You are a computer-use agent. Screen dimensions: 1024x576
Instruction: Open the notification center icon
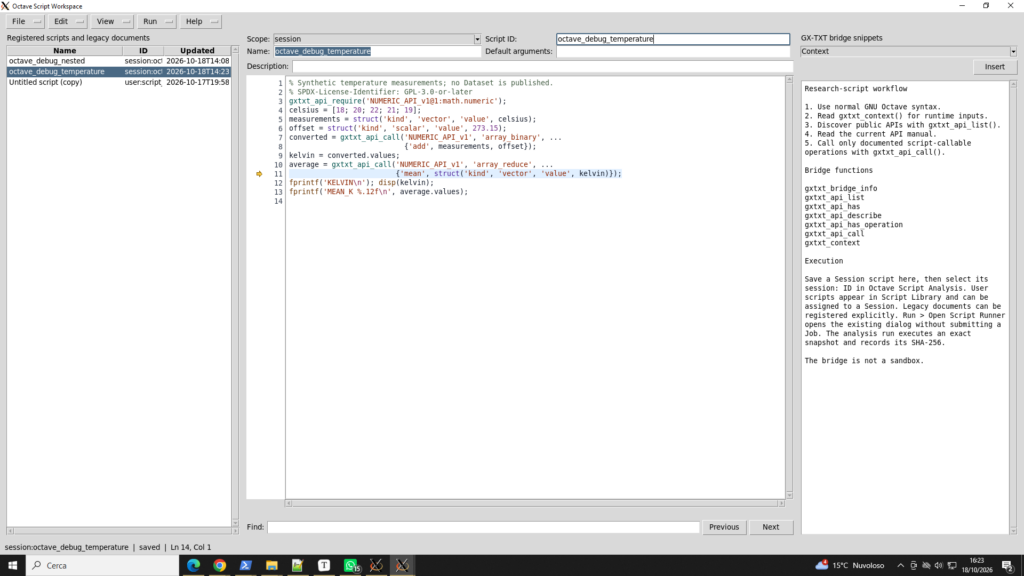click(x=1008, y=566)
